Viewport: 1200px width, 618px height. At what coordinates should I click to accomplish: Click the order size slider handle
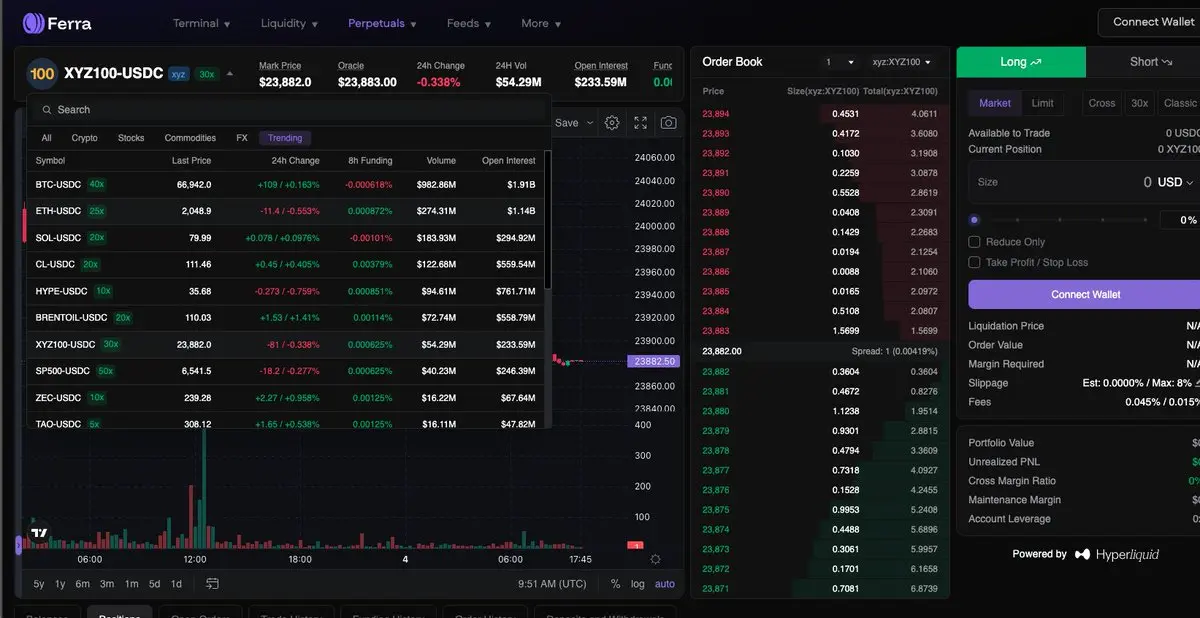pyautogui.click(x=974, y=220)
